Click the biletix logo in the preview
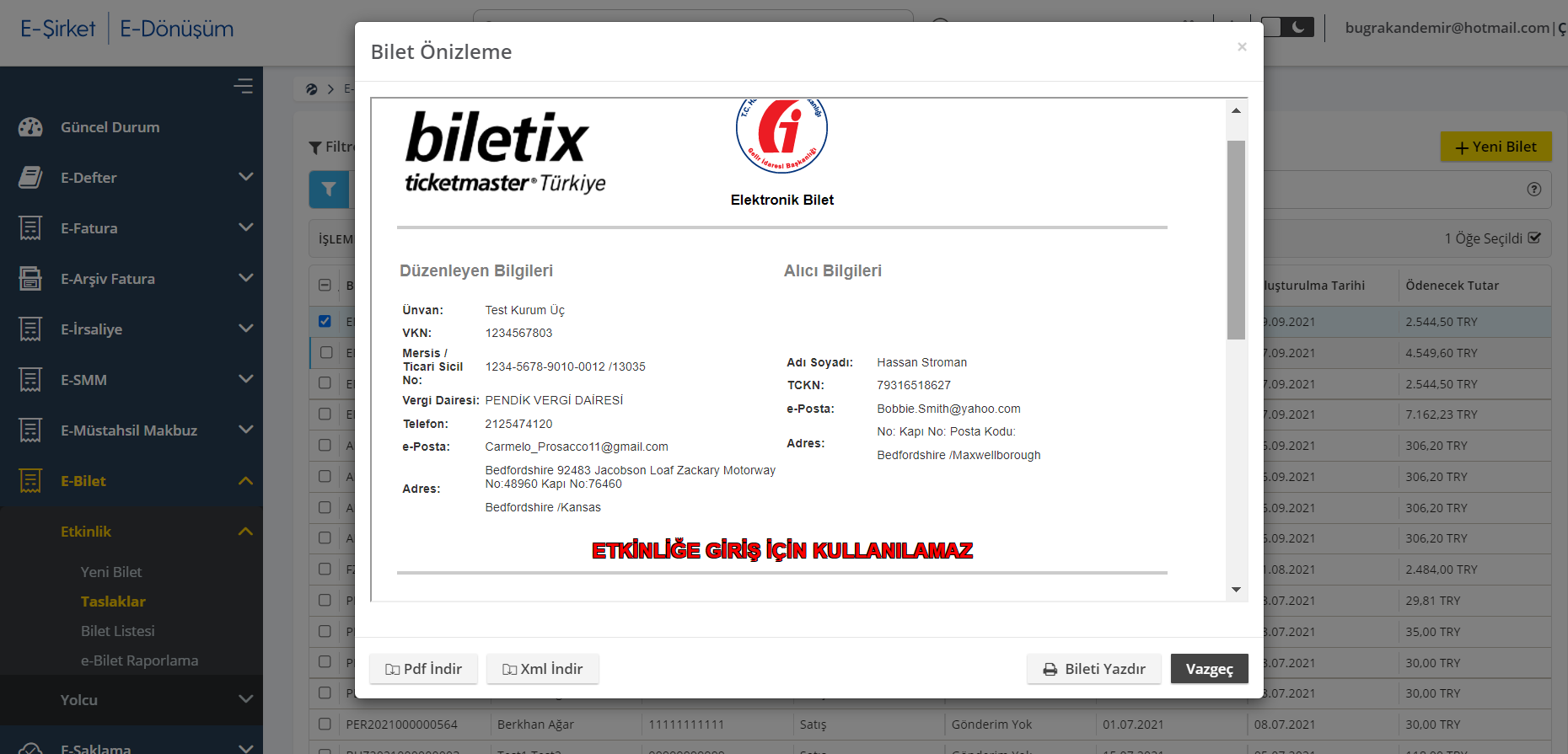The width and height of the screenshot is (1568, 754). [505, 152]
